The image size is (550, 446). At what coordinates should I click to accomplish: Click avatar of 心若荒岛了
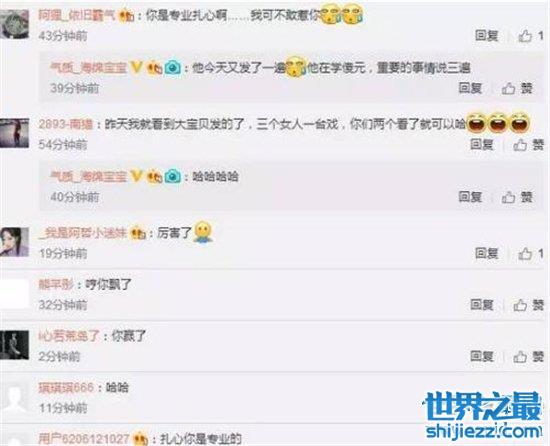[14, 345]
